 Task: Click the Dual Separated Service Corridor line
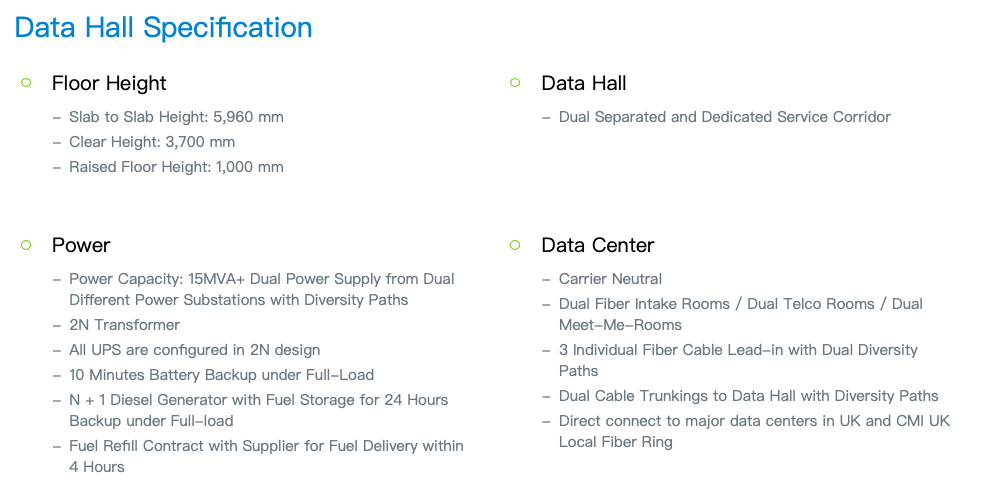point(724,117)
